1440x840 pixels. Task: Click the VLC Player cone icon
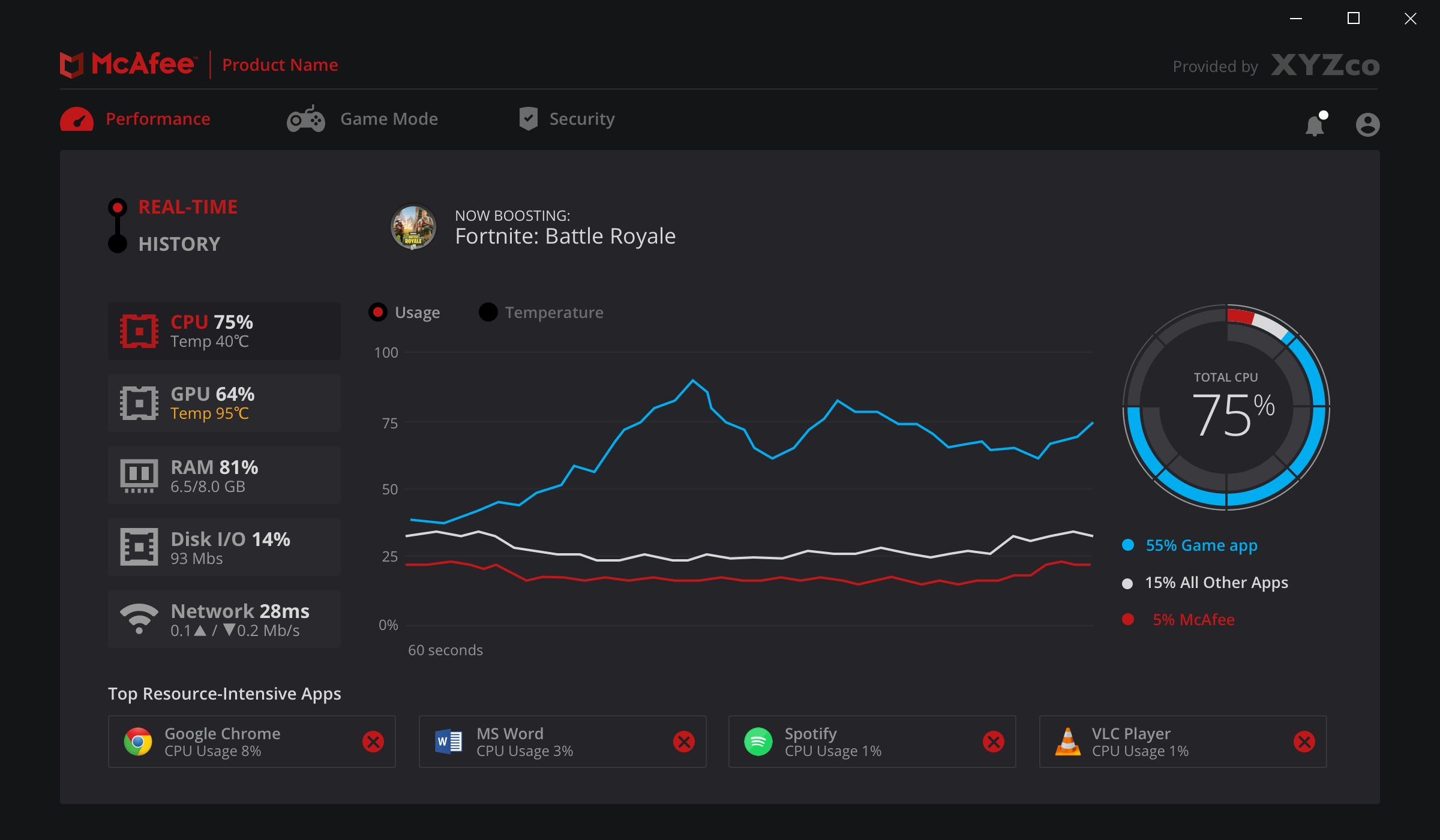[1068, 742]
